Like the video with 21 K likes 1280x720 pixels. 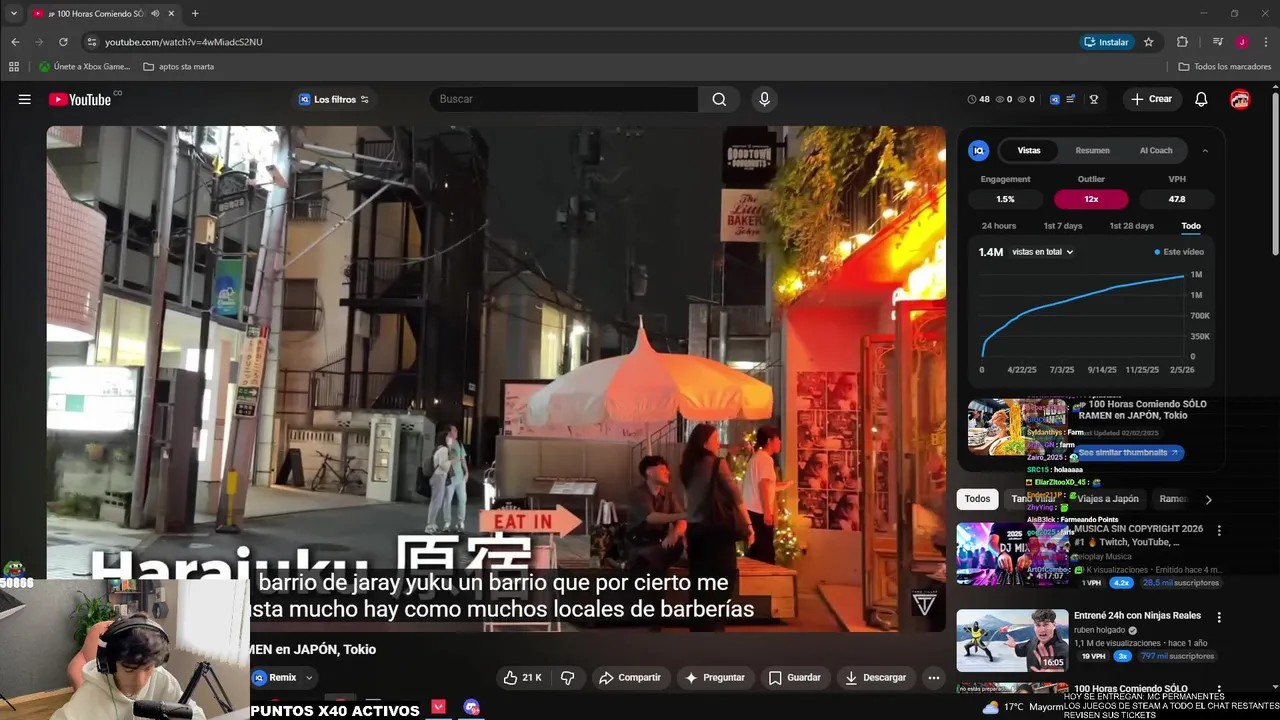coord(522,677)
